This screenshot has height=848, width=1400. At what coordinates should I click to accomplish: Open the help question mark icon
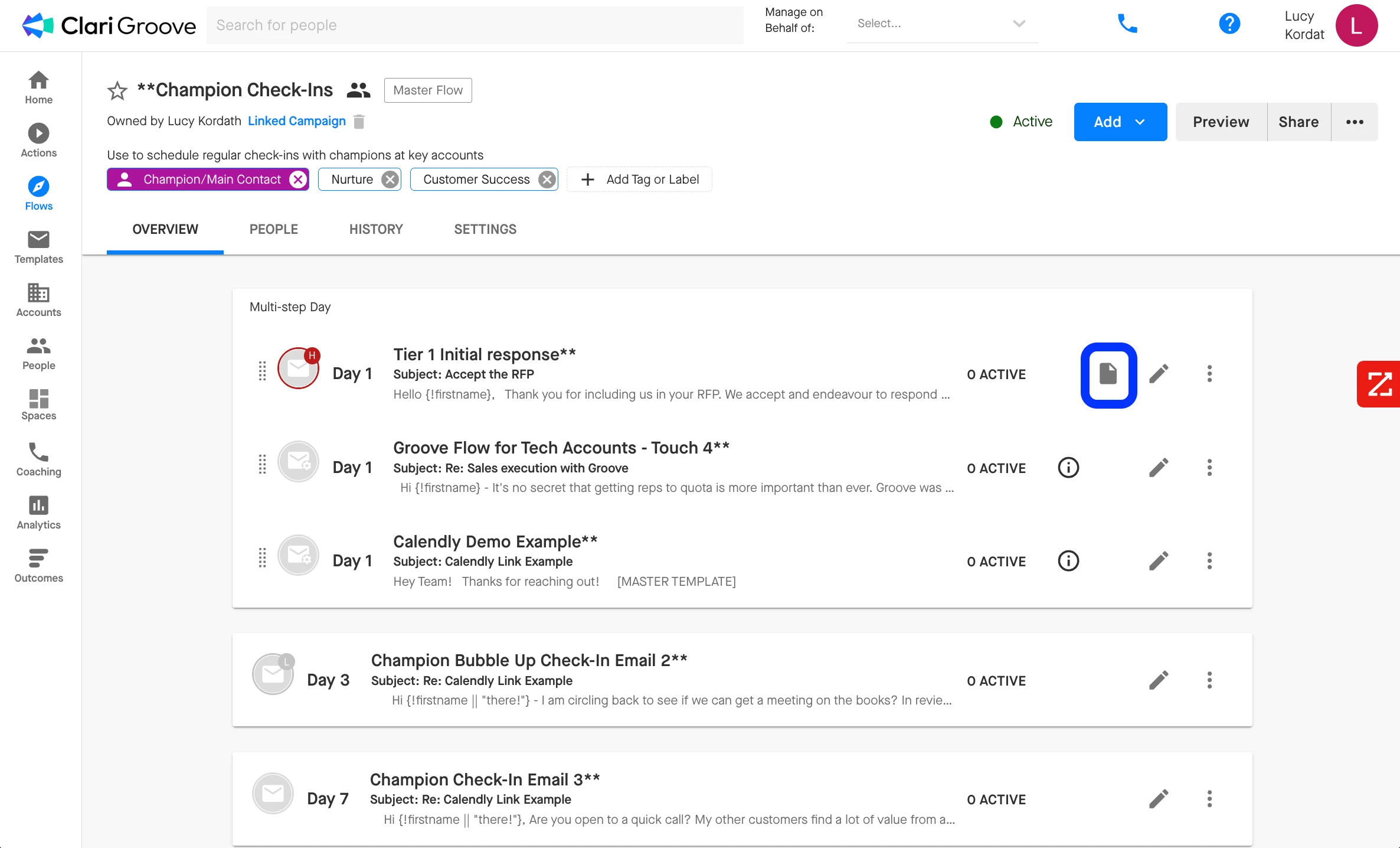coord(1229,24)
